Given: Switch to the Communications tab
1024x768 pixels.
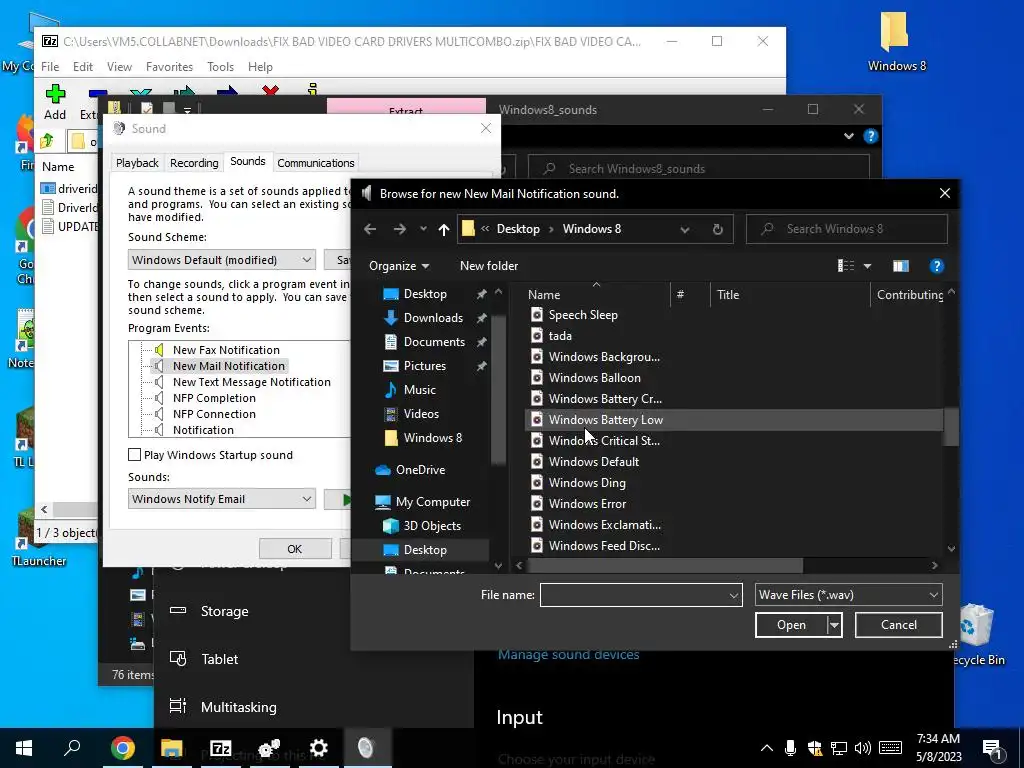Looking at the screenshot, I should 315,163.
